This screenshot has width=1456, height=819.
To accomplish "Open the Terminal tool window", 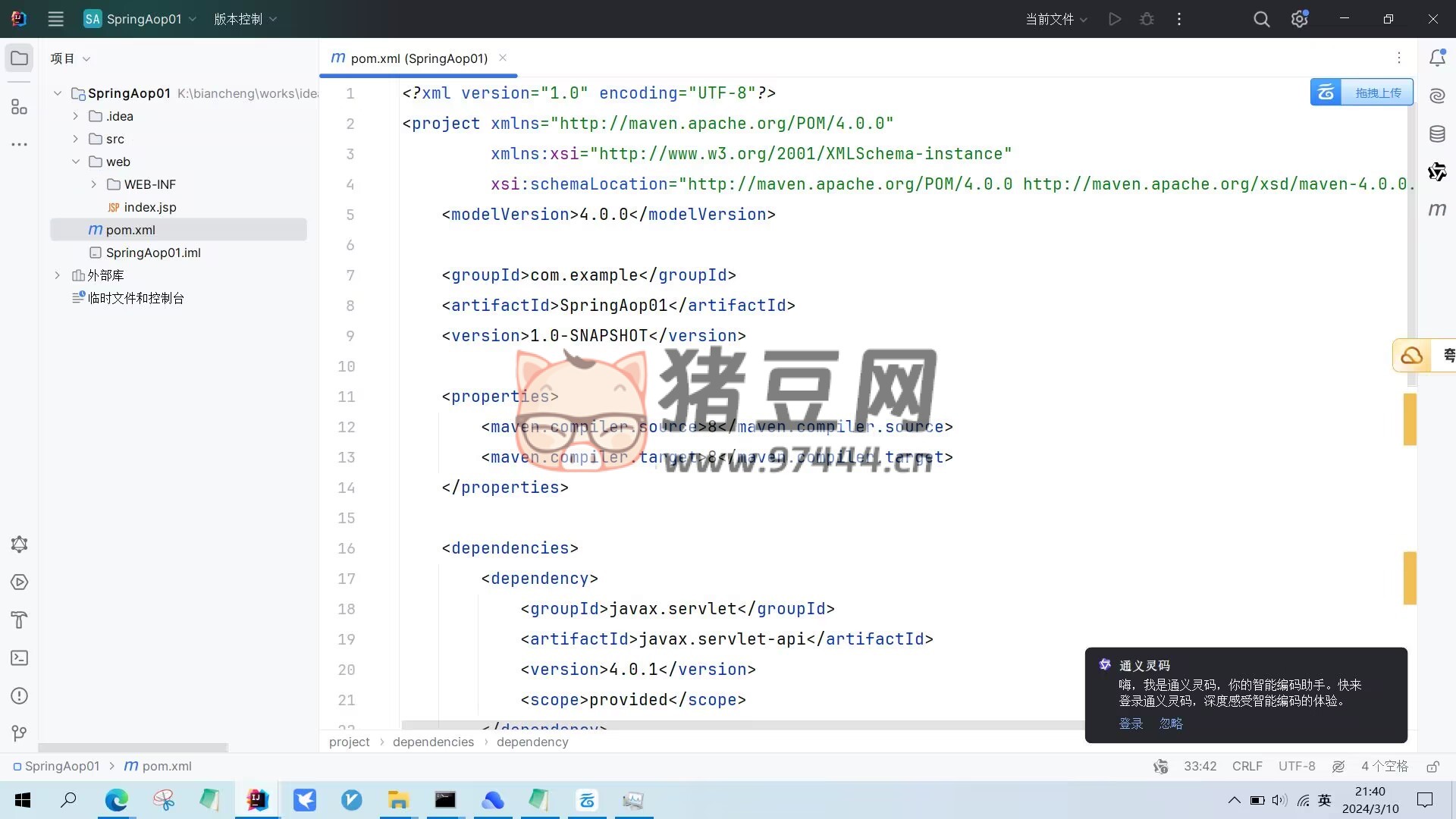I will coord(20,657).
